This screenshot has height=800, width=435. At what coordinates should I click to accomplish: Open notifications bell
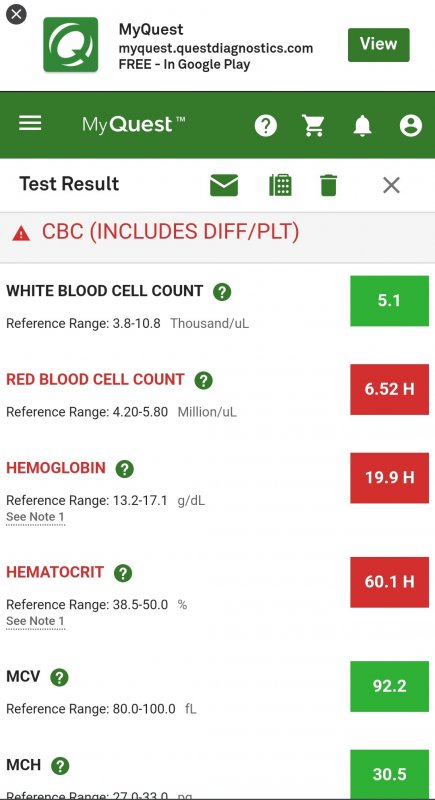click(x=362, y=125)
